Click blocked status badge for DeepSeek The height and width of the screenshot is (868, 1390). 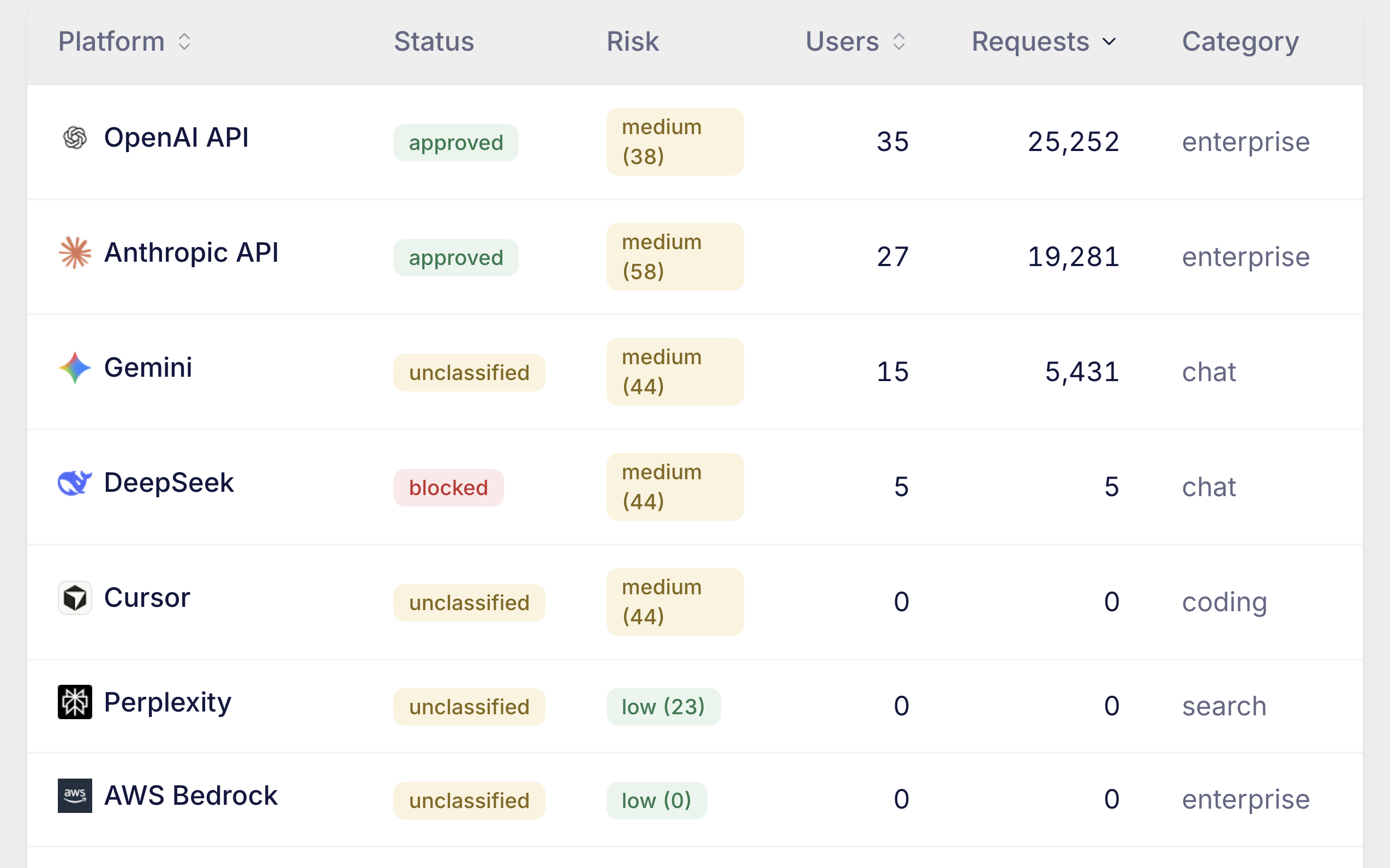[x=448, y=487]
